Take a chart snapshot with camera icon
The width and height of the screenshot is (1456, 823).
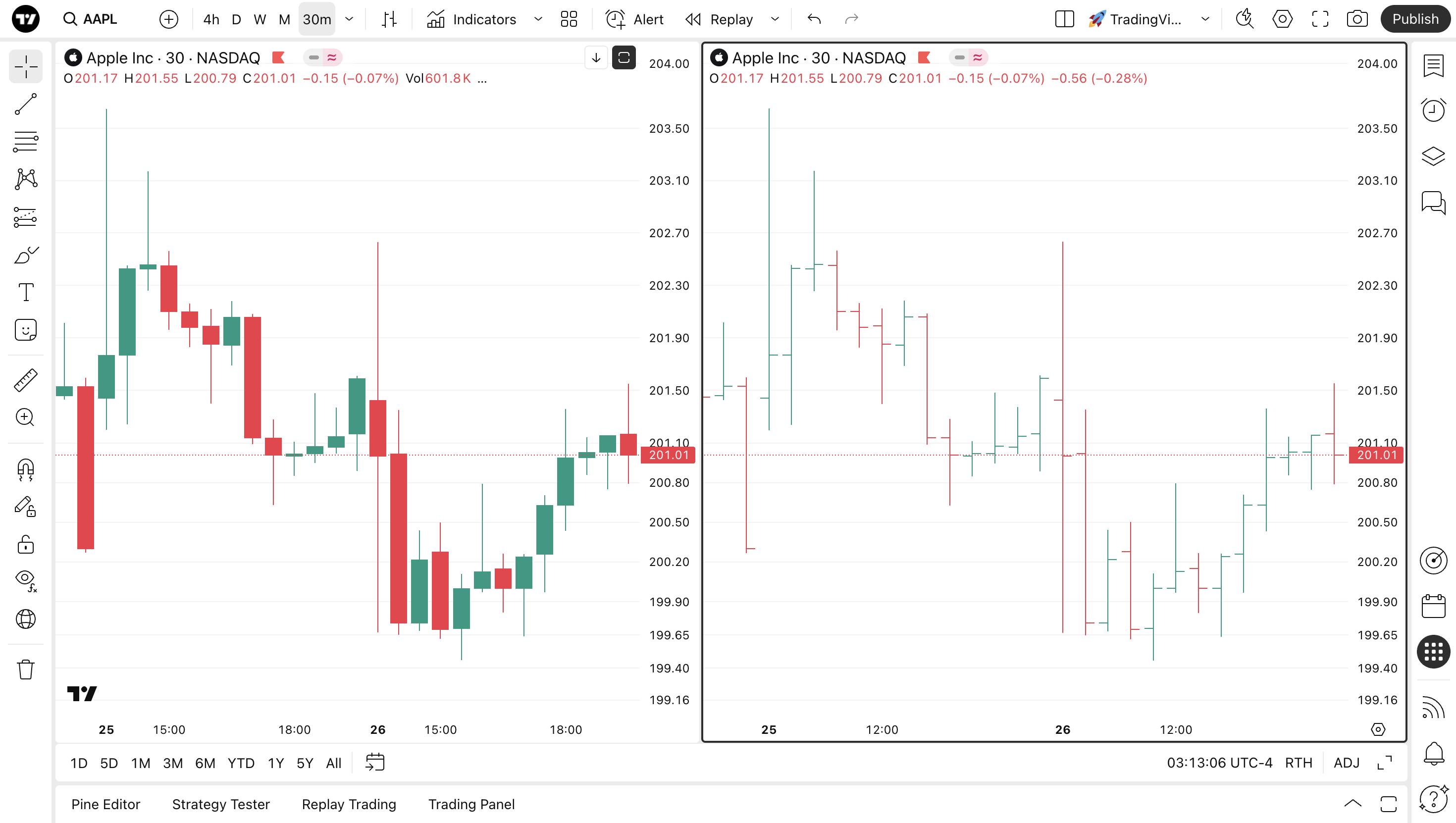click(1356, 19)
